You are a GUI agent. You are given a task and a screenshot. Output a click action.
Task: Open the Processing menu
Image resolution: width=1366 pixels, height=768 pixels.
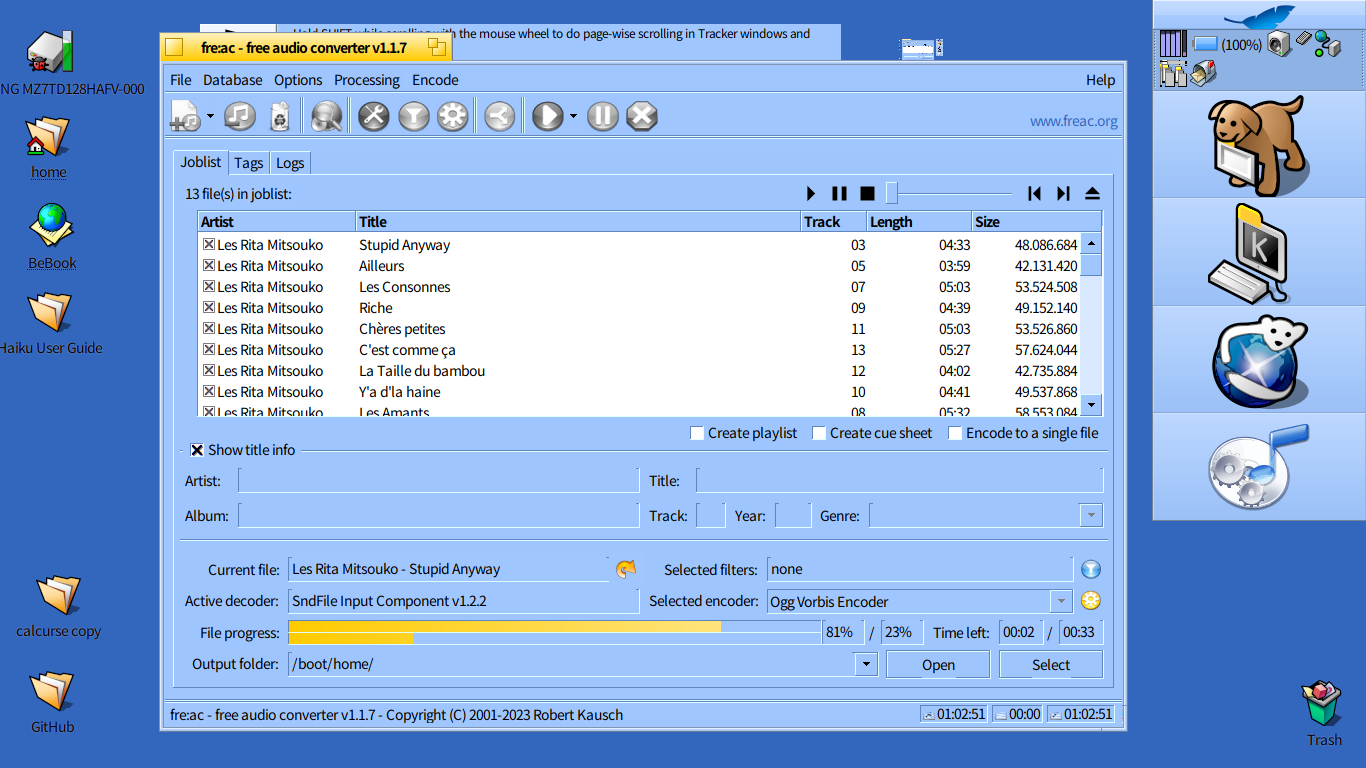[x=366, y=80]
